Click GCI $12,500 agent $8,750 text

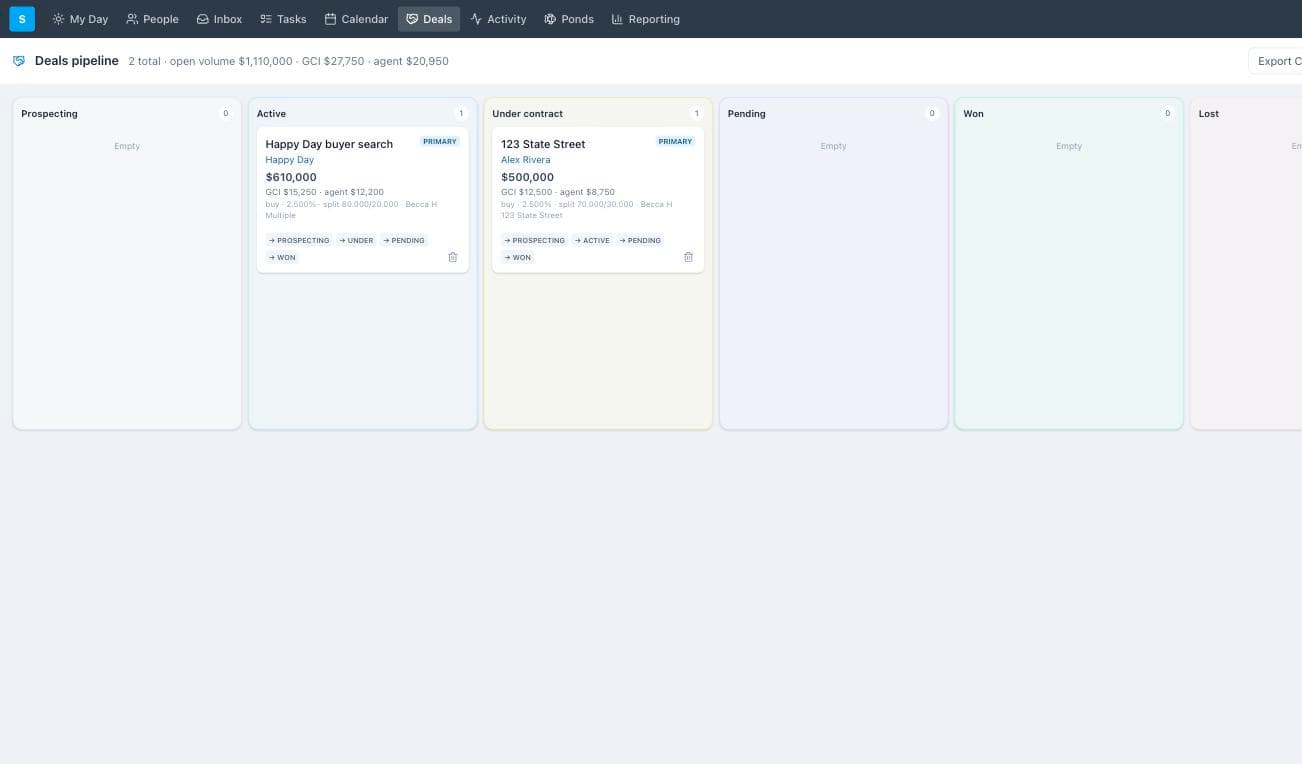click(x=558, y=192)
